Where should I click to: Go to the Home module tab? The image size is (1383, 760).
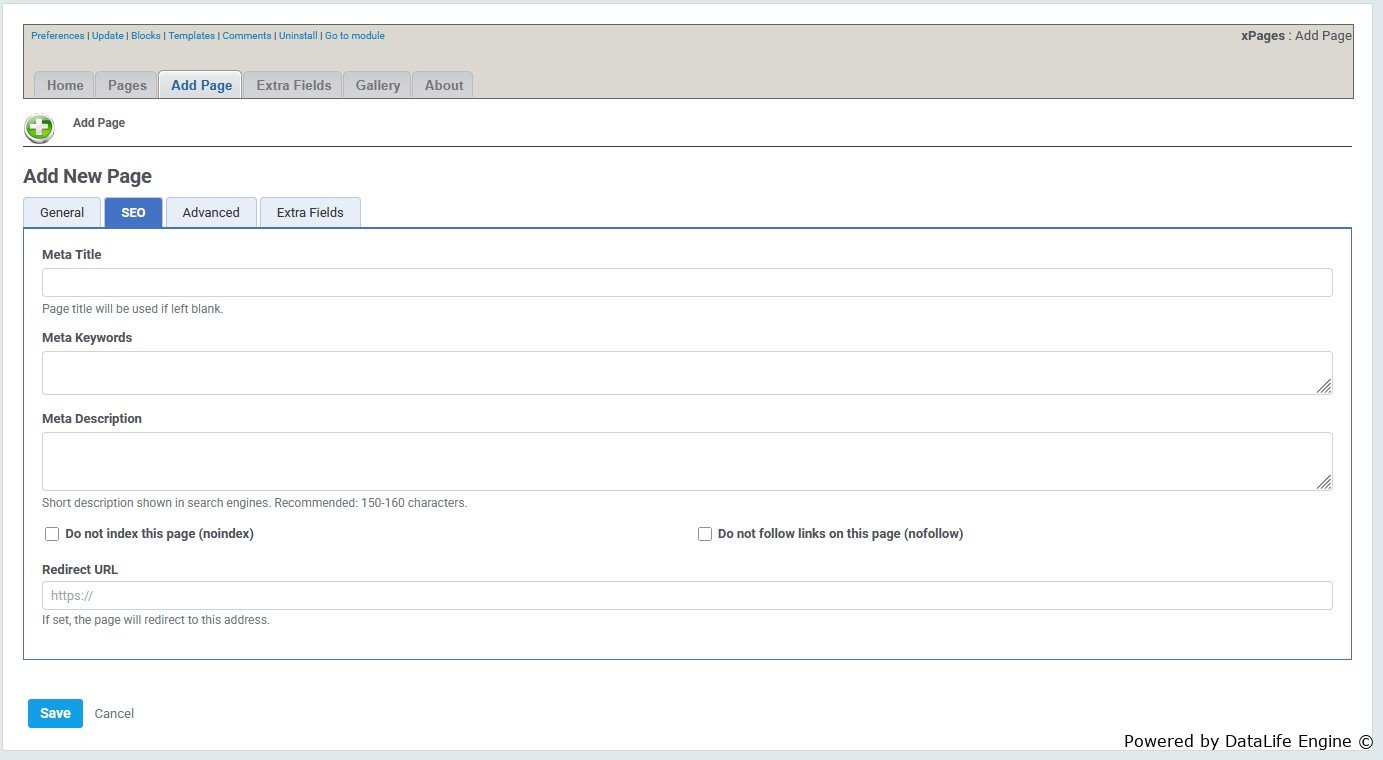click(x=65, y=85)
